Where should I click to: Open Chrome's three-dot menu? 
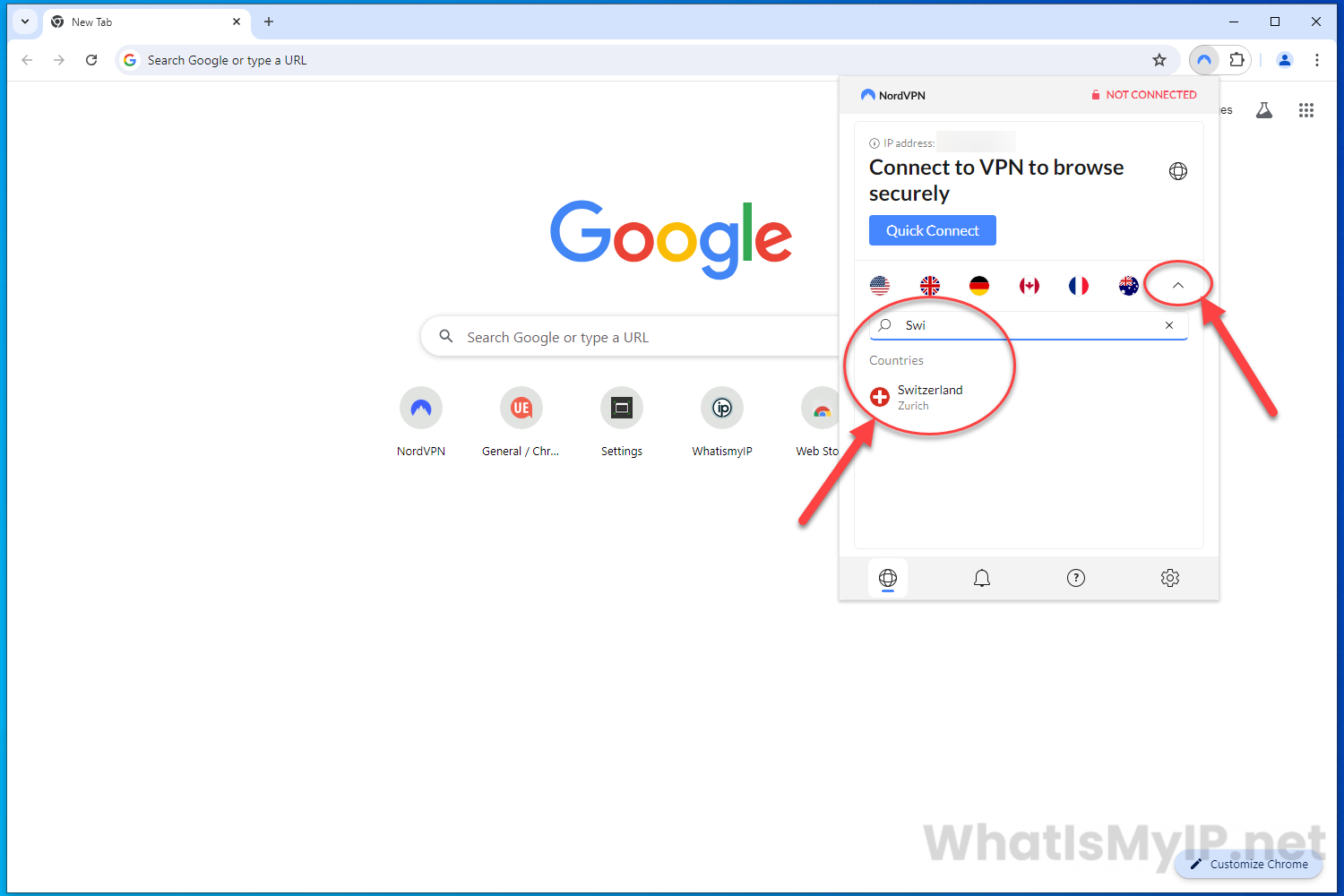click(x=1316, y=60)
